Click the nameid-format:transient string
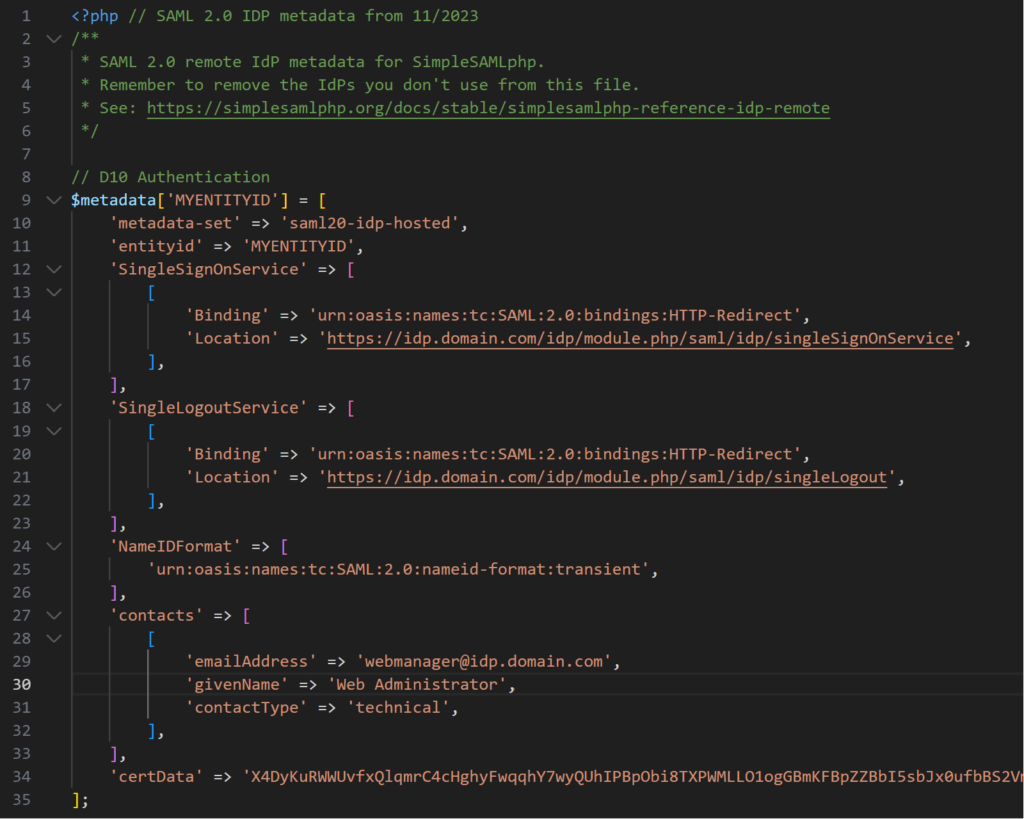 pyautogui.click(x=398, y=569)
